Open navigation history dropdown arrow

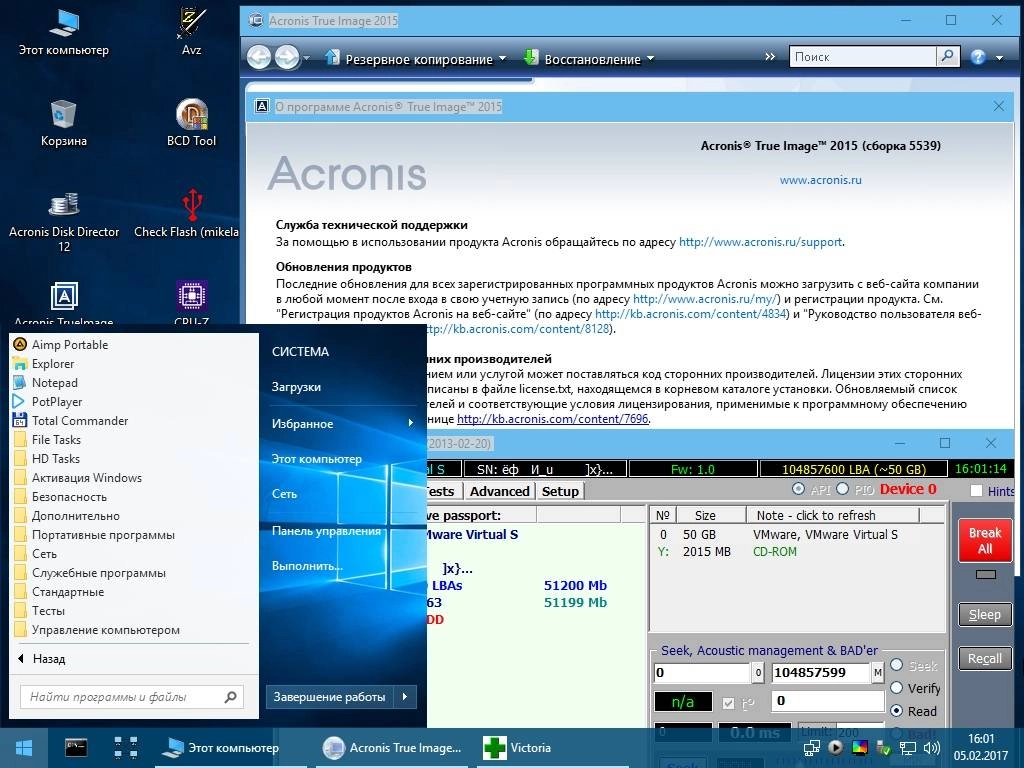coord(306,58)
